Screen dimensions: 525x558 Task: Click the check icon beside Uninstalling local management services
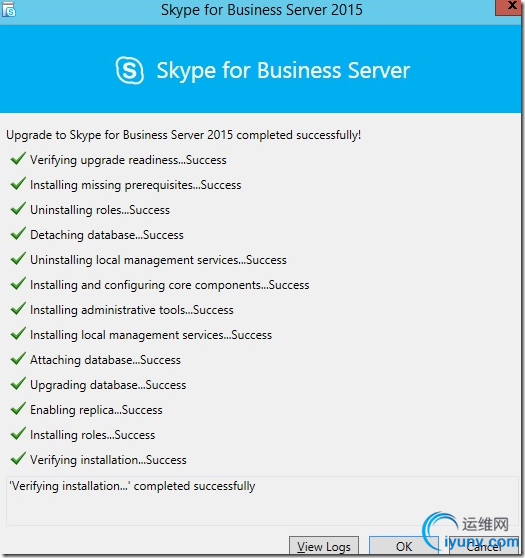pos(18,259)
